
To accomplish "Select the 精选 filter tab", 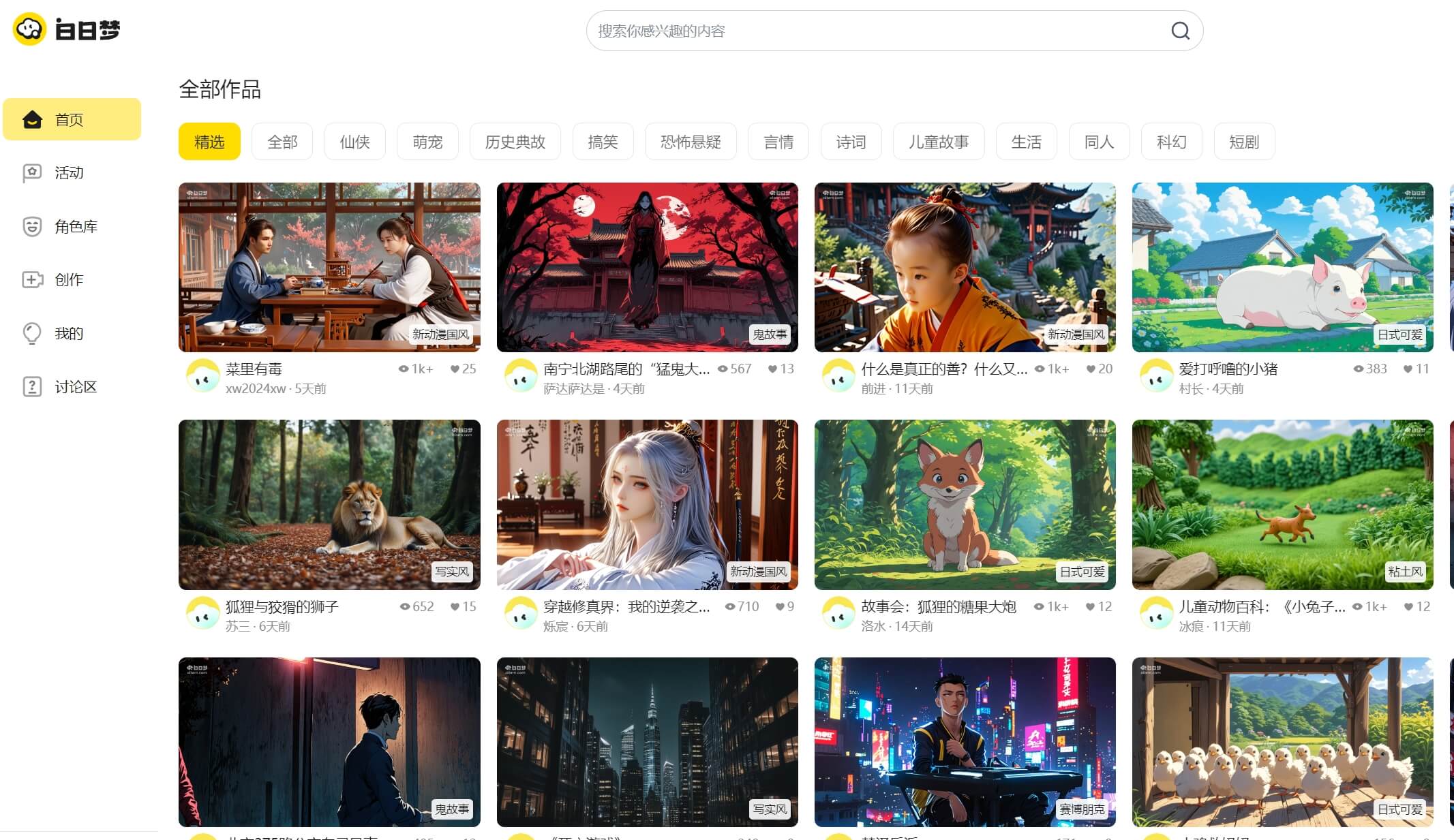I will click(209, 142).
